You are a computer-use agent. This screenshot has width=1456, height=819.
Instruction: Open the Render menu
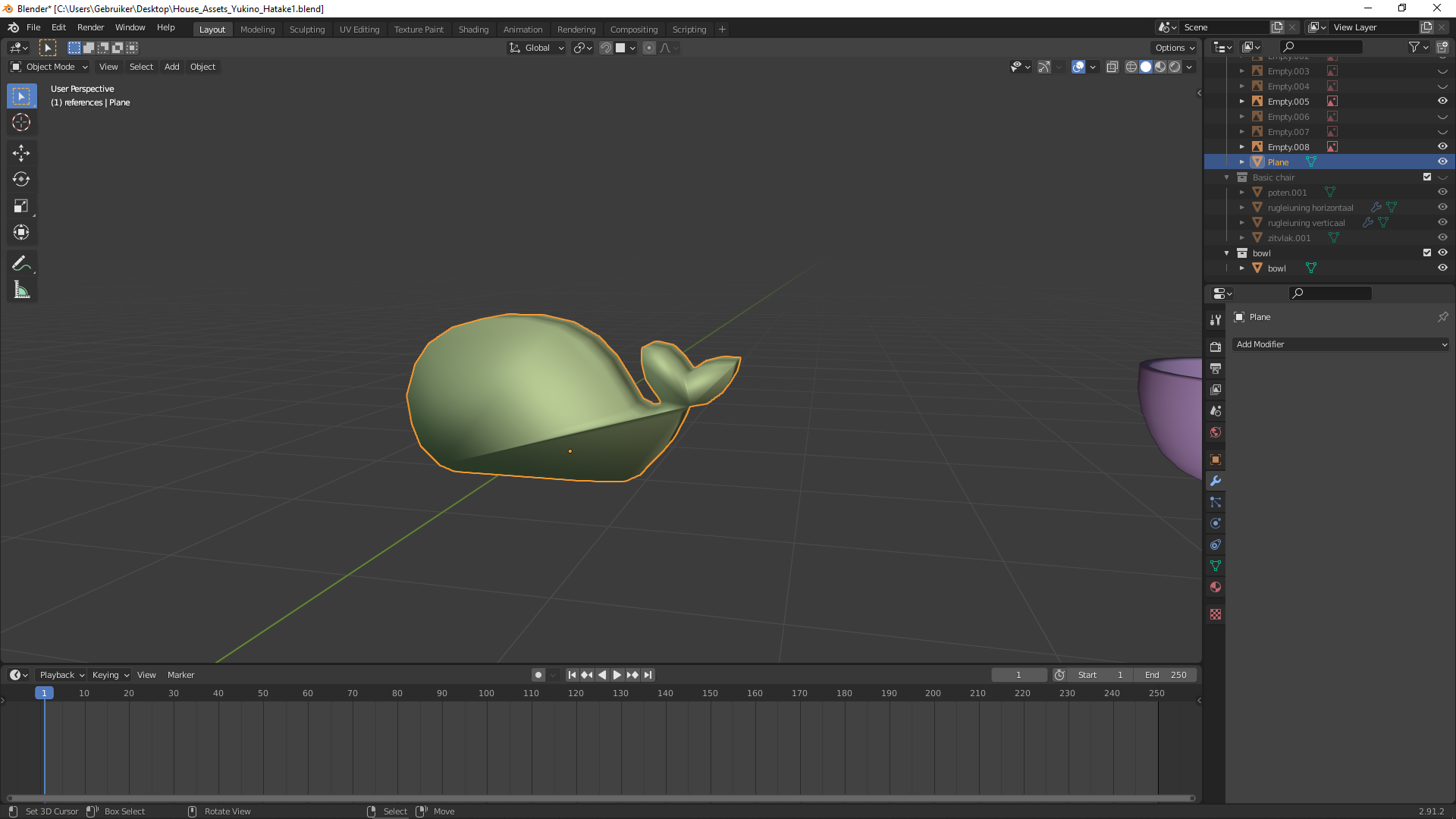coord(90,27)
